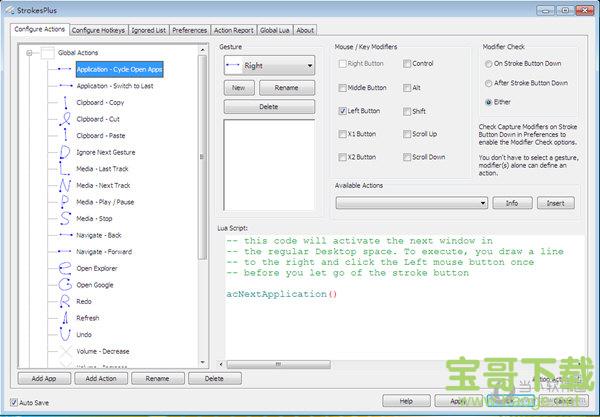Click line gesture icon for Navigate - Back
This screenshot has height=417, width=600.
tap(65, 235)
